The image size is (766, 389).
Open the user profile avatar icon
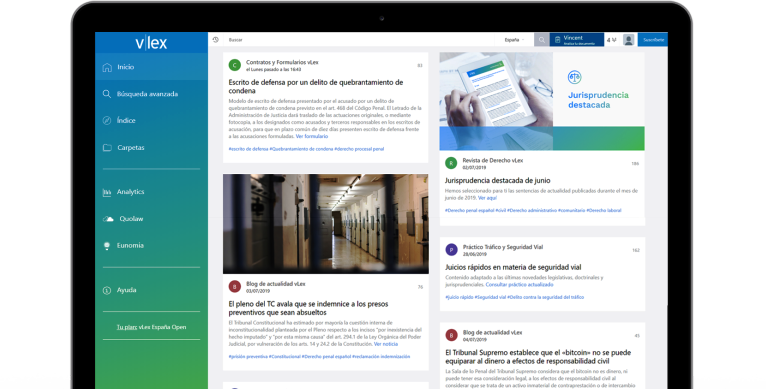click(629, 40)
